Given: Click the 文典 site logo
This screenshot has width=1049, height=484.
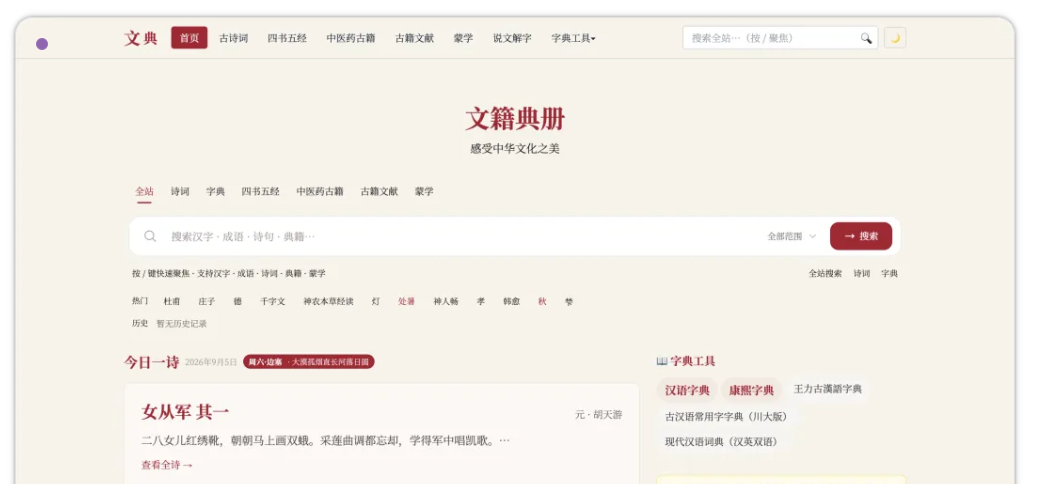Looking at the screenshot, I should coord(140,38).
